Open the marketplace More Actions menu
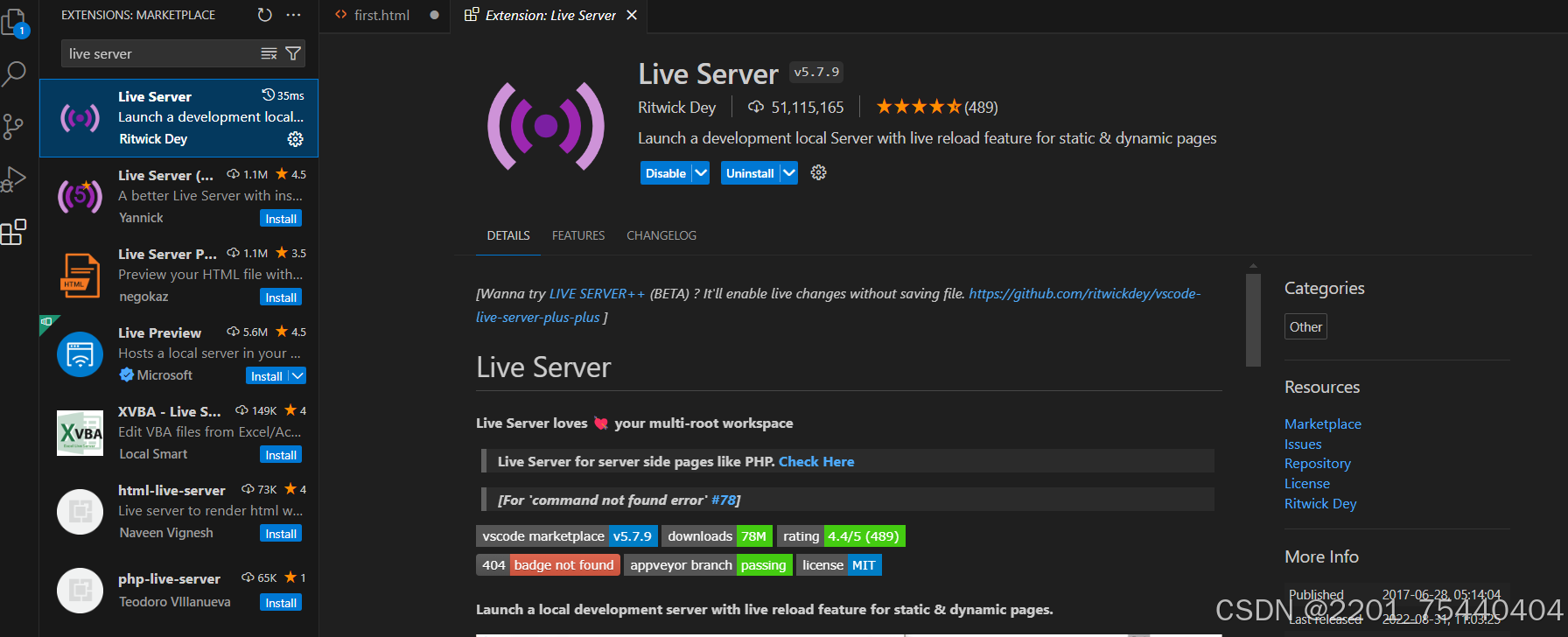The image size is (1568, 637). (293, 15)
